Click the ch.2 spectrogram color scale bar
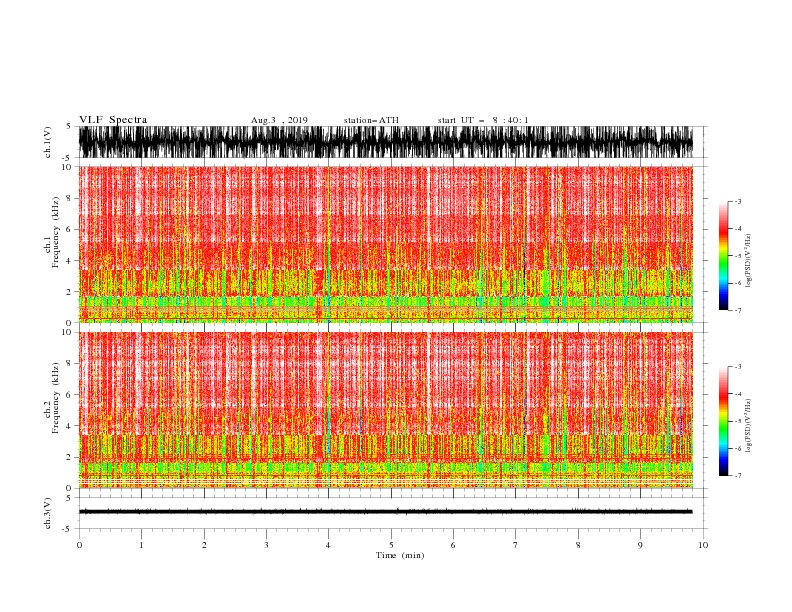The height and width of the screenshot is (612, 792). point(723,421)
